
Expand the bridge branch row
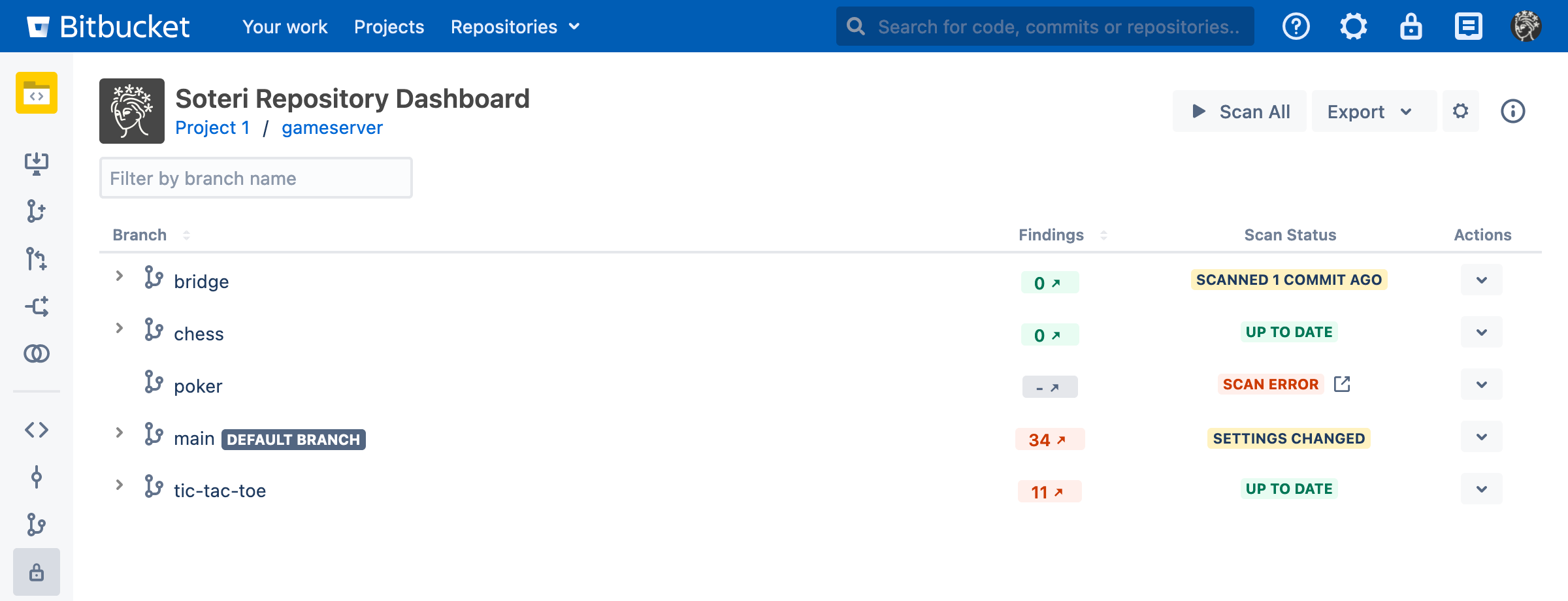(120, 276)
